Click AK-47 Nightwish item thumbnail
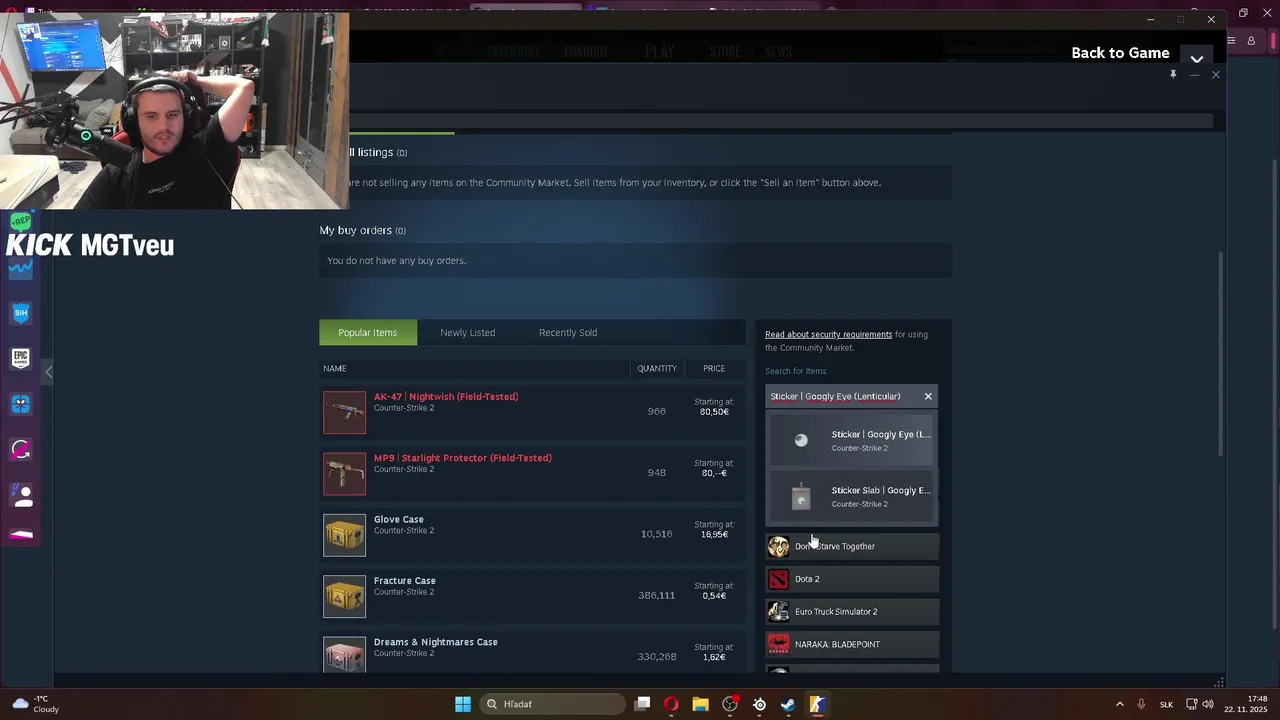Screen dimensions: 1280x720 point(345,412)
